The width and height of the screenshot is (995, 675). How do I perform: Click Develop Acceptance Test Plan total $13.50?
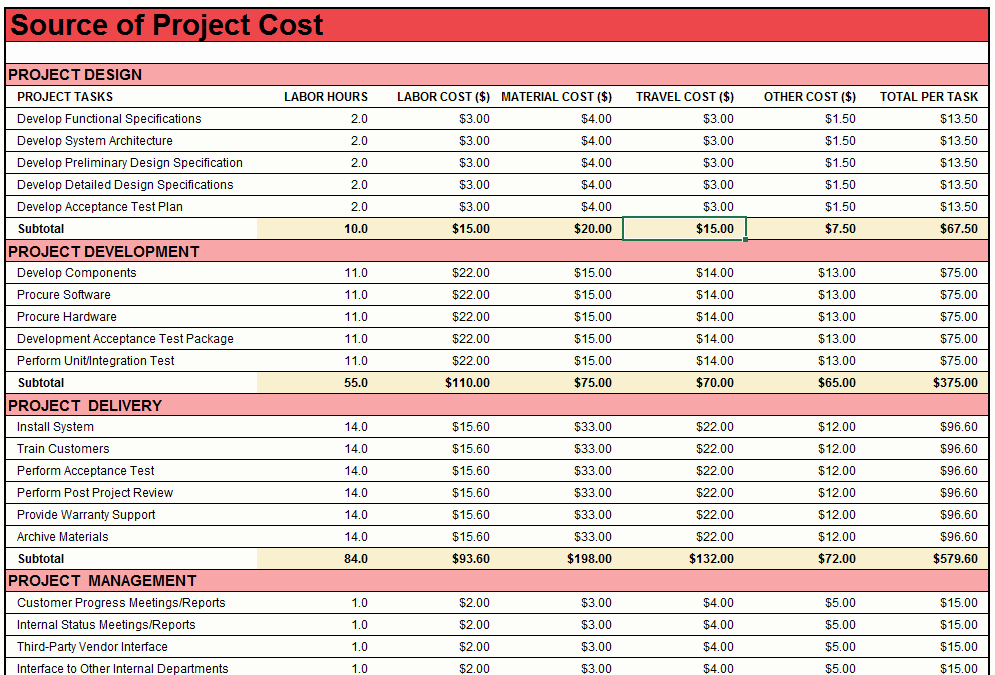(x=958, y=207)
